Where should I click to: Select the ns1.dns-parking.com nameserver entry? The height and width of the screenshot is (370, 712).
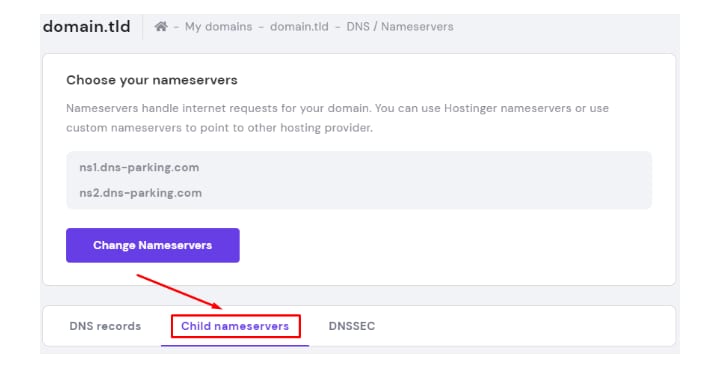point(139,168)
